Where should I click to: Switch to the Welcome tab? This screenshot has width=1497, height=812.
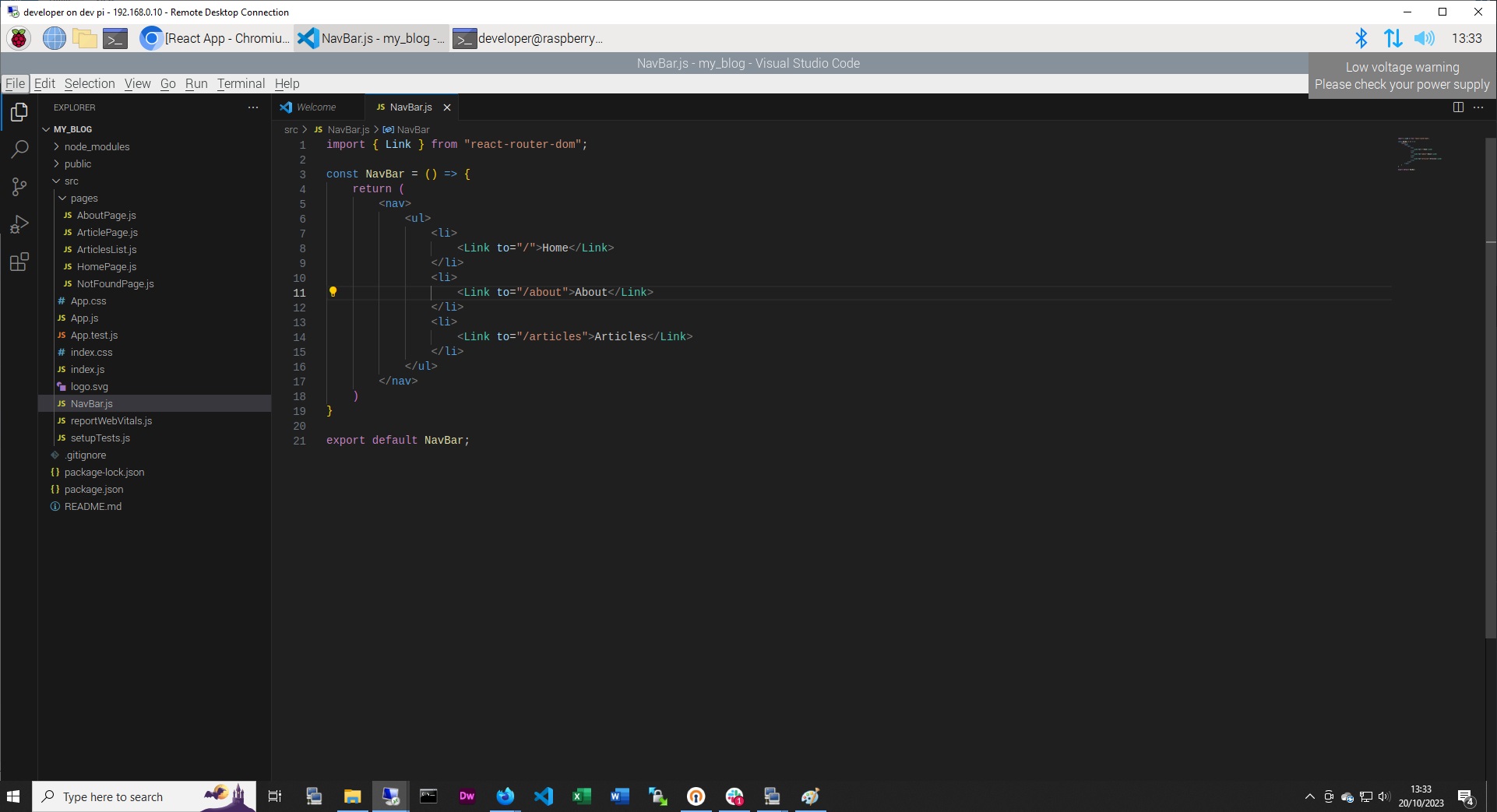pyautogui.click(x=316, y=107)
